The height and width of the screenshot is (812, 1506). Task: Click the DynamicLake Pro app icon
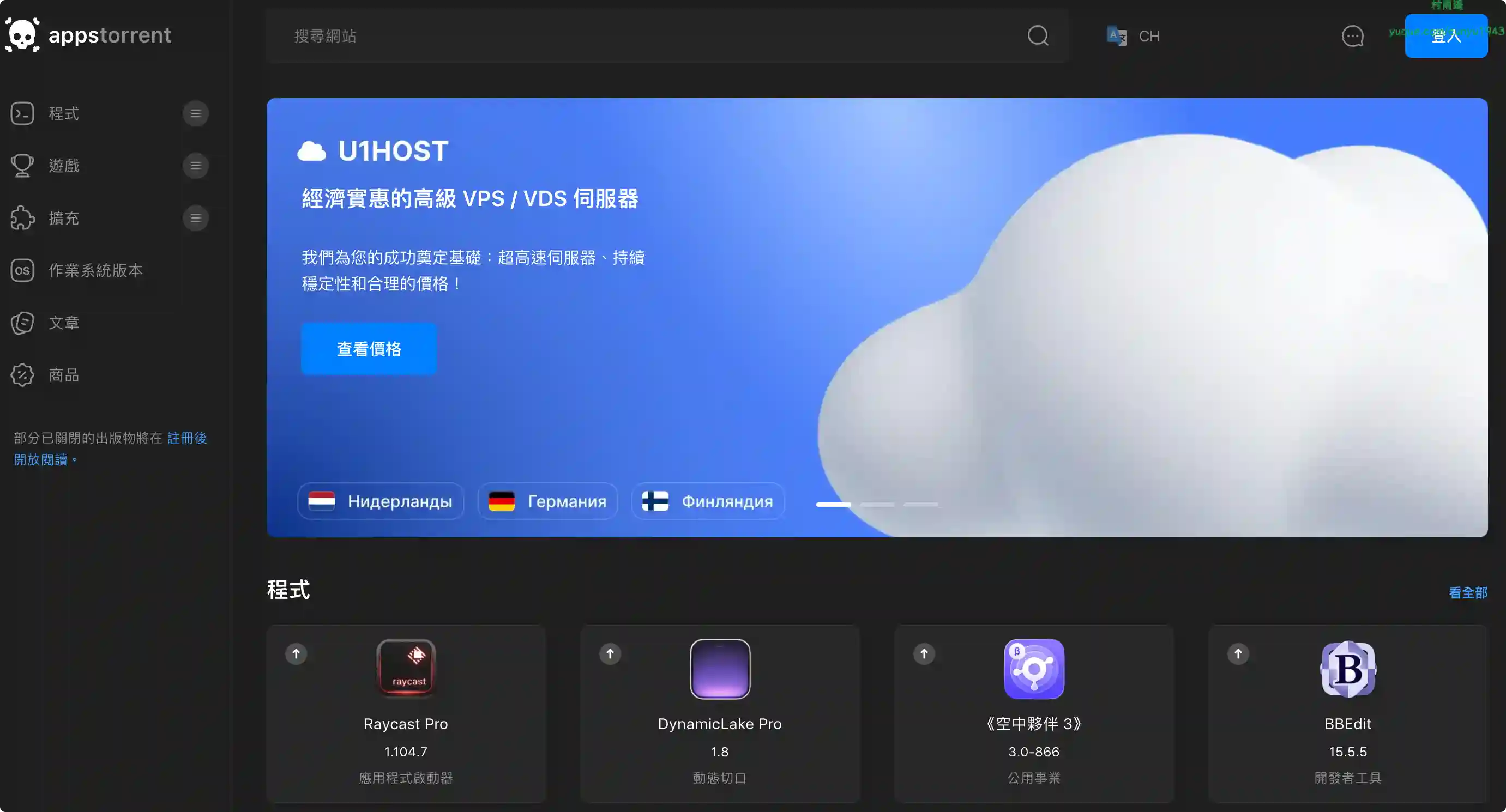[720, 668]
